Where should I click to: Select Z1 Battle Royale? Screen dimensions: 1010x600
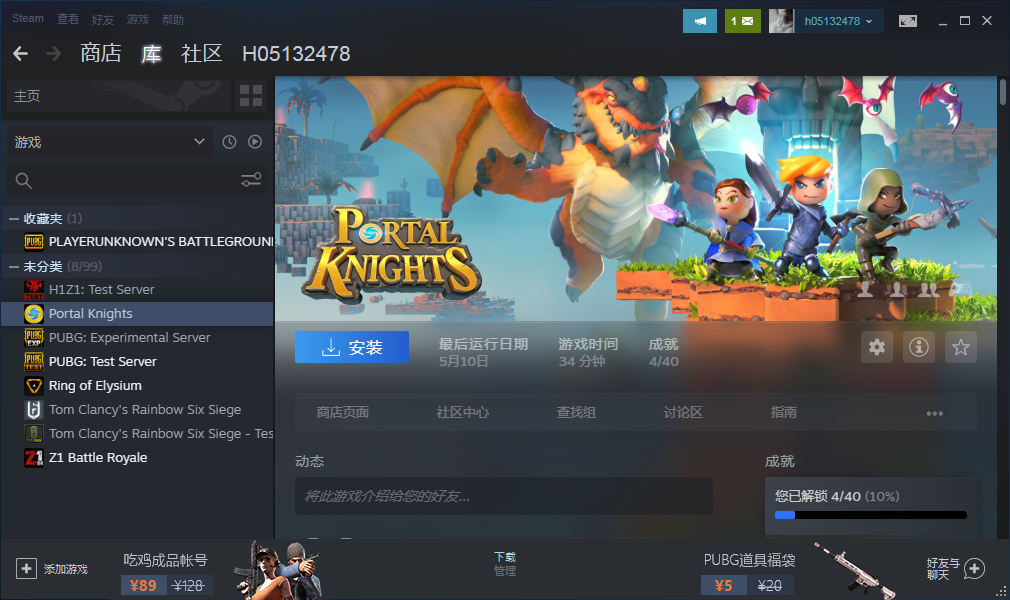[x=137, y=458]
